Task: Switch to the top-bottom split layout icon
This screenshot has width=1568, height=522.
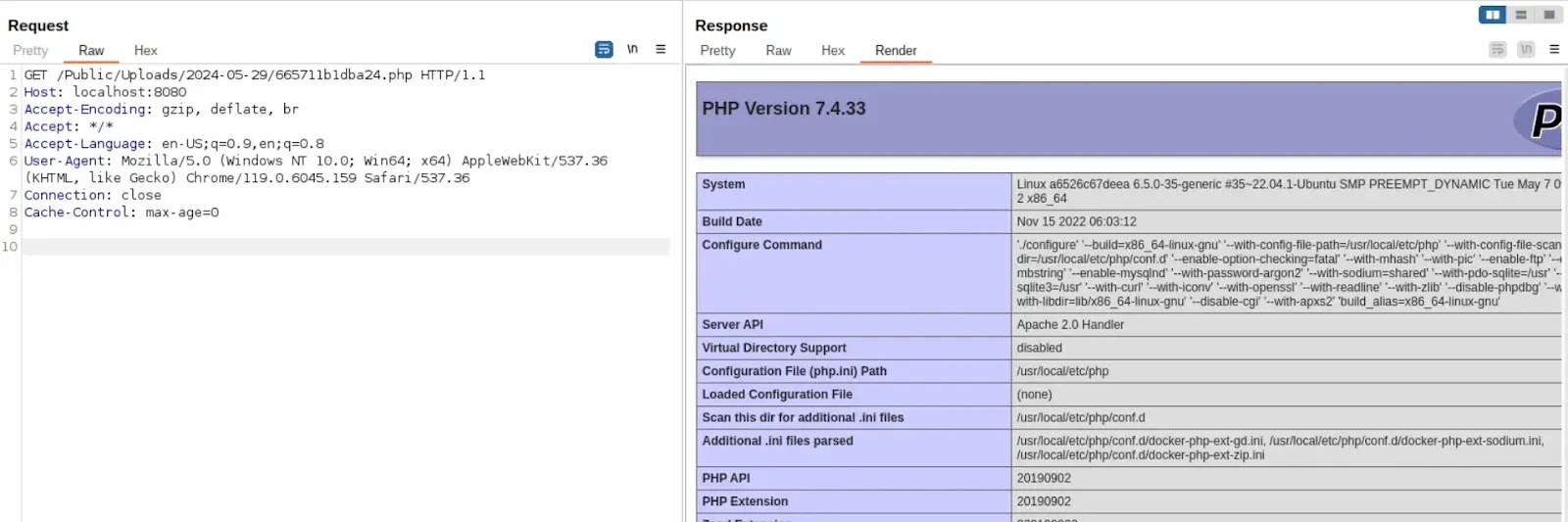Action: pos(1521,15)
